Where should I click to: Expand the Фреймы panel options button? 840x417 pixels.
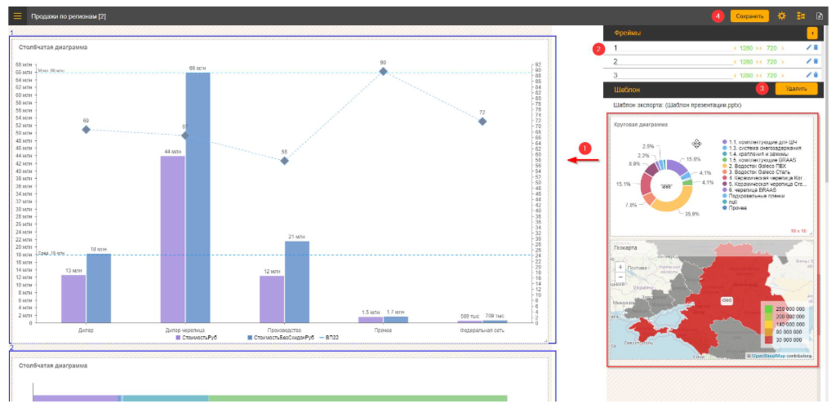click(x=811, y=34)
